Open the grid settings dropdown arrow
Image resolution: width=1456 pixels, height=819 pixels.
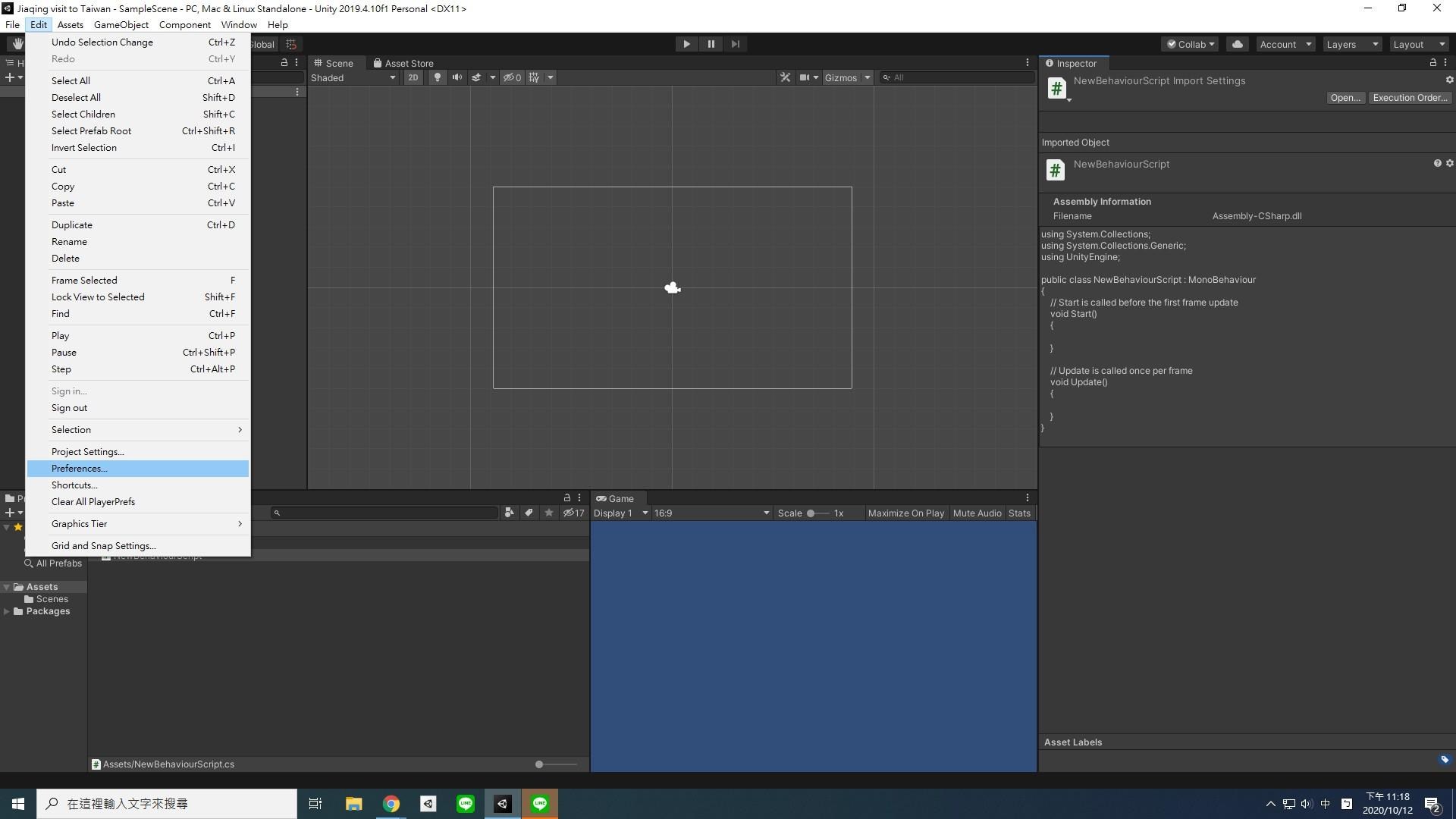tap(551, 77)
